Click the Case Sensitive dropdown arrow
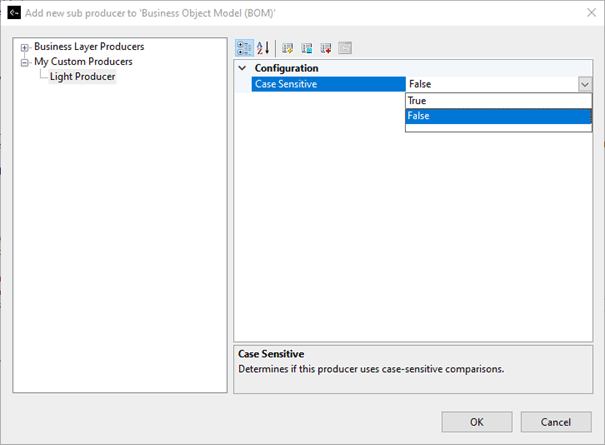605x445 pixels. pos(584,85)
